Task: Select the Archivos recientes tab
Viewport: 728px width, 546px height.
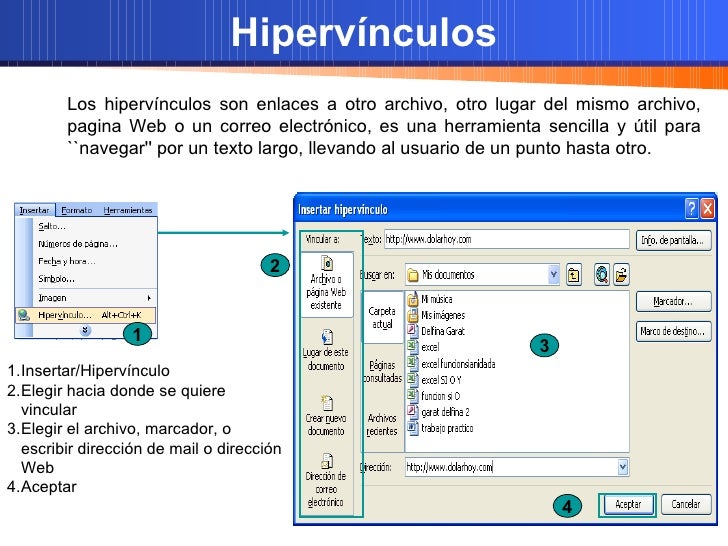Action: [x=382, y=425]
